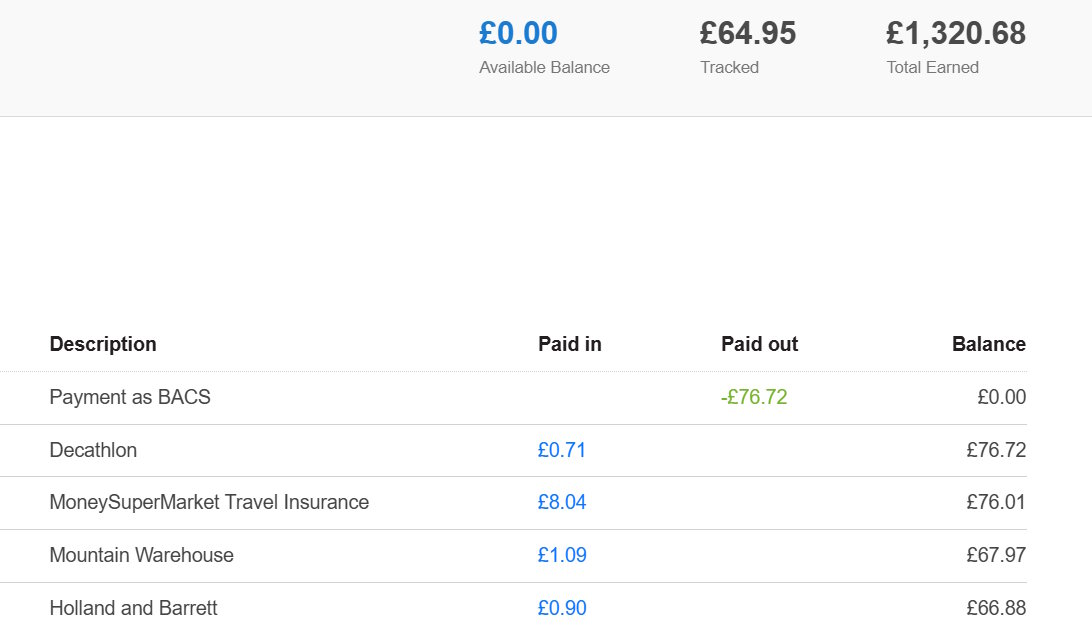Click the £0.71 Decathlon cashback amount
This screenshot has height=632, width=1092.
click(562, 450)
